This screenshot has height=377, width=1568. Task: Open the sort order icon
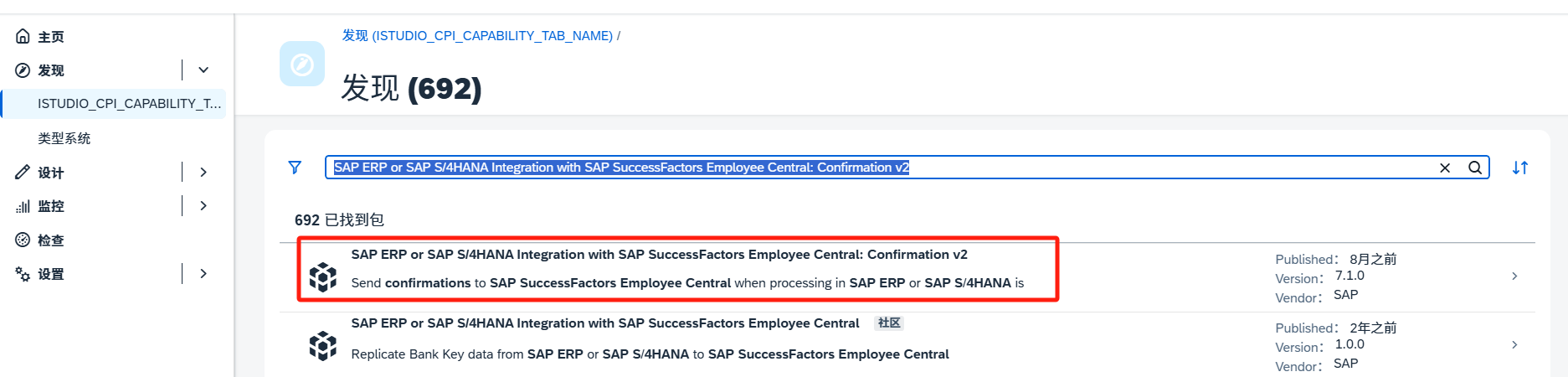[x=1520, y=168]
